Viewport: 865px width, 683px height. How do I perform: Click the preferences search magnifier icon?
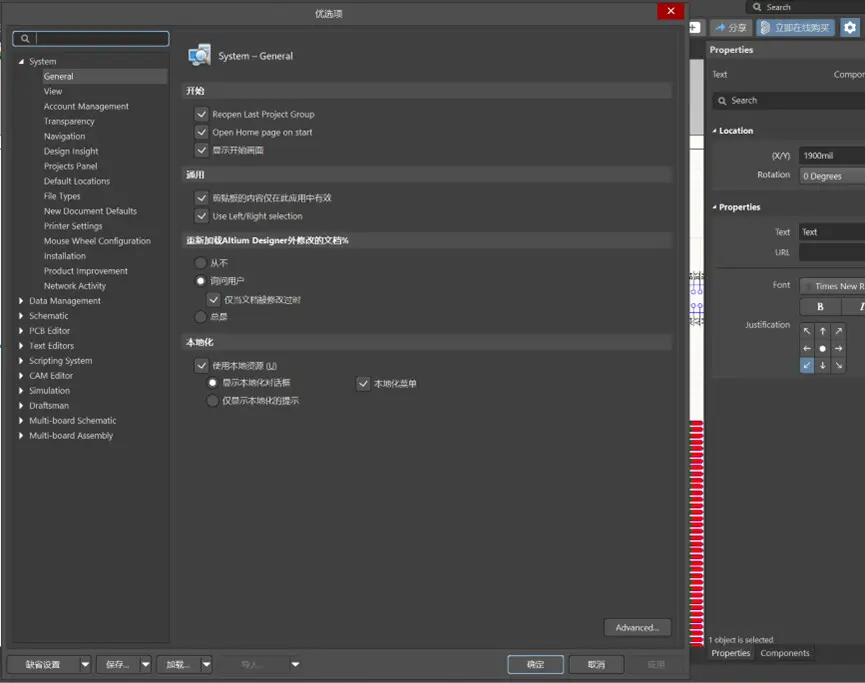(x=25, y=39)
